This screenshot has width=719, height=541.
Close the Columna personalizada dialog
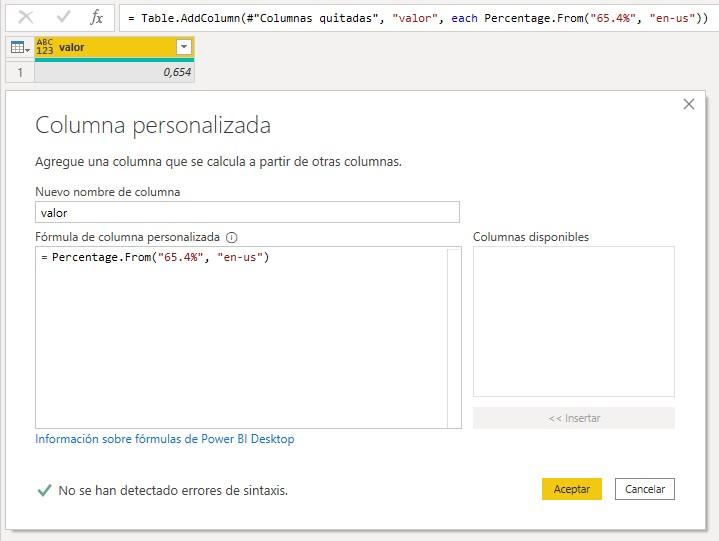click(x=689, y=104)
